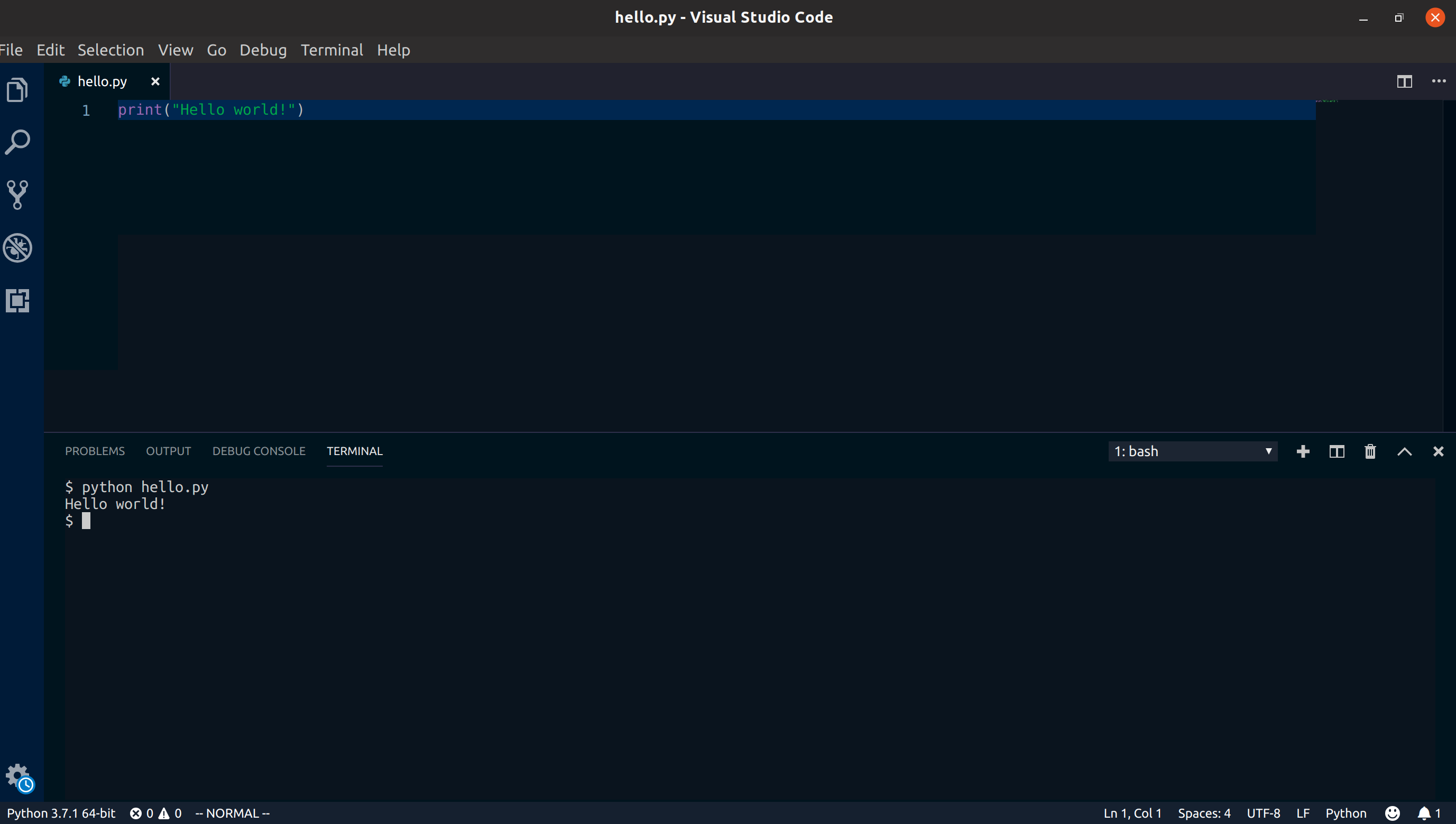Screen dimensions: 1456x824
Task: Open the Search view icon
Action: [x=17, y=142]
